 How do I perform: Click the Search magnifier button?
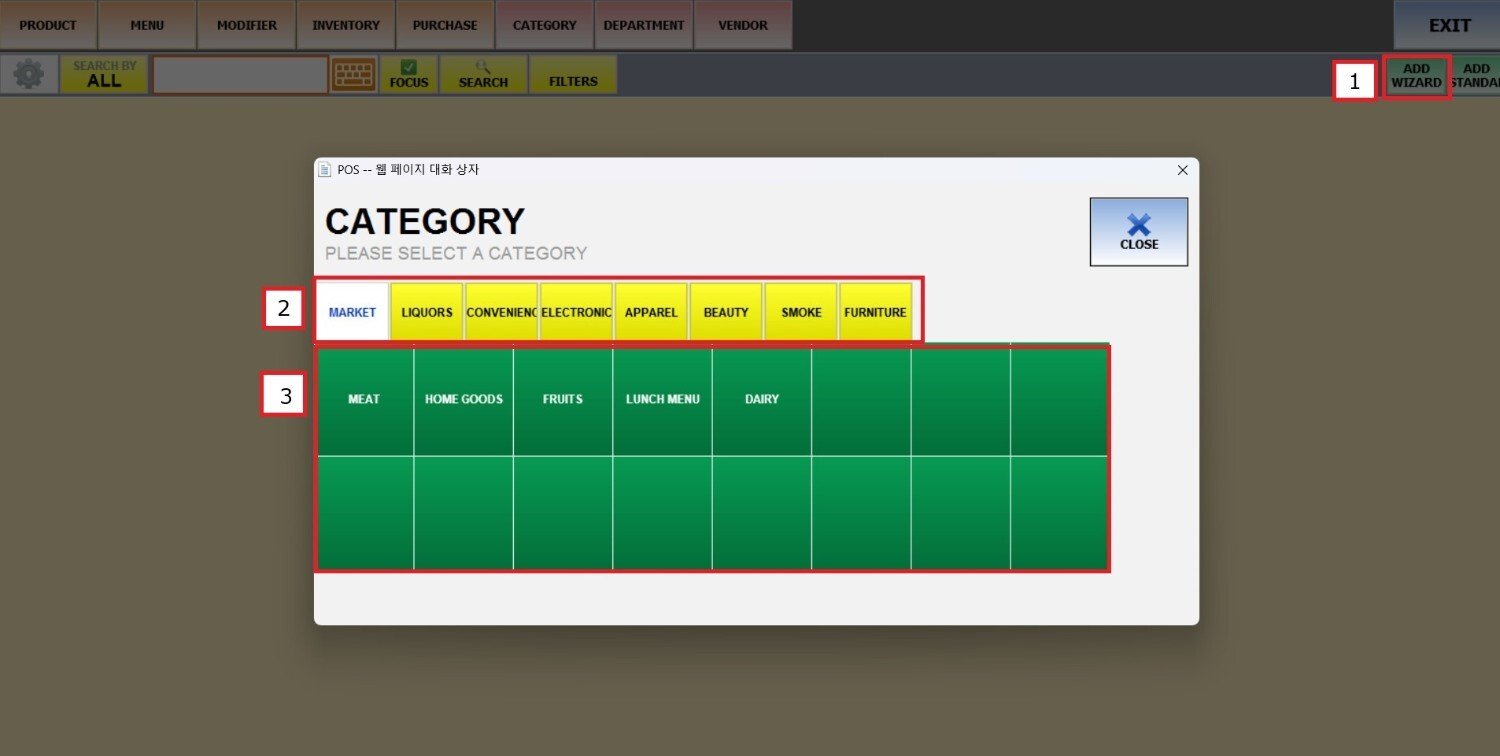coord(483,75)
